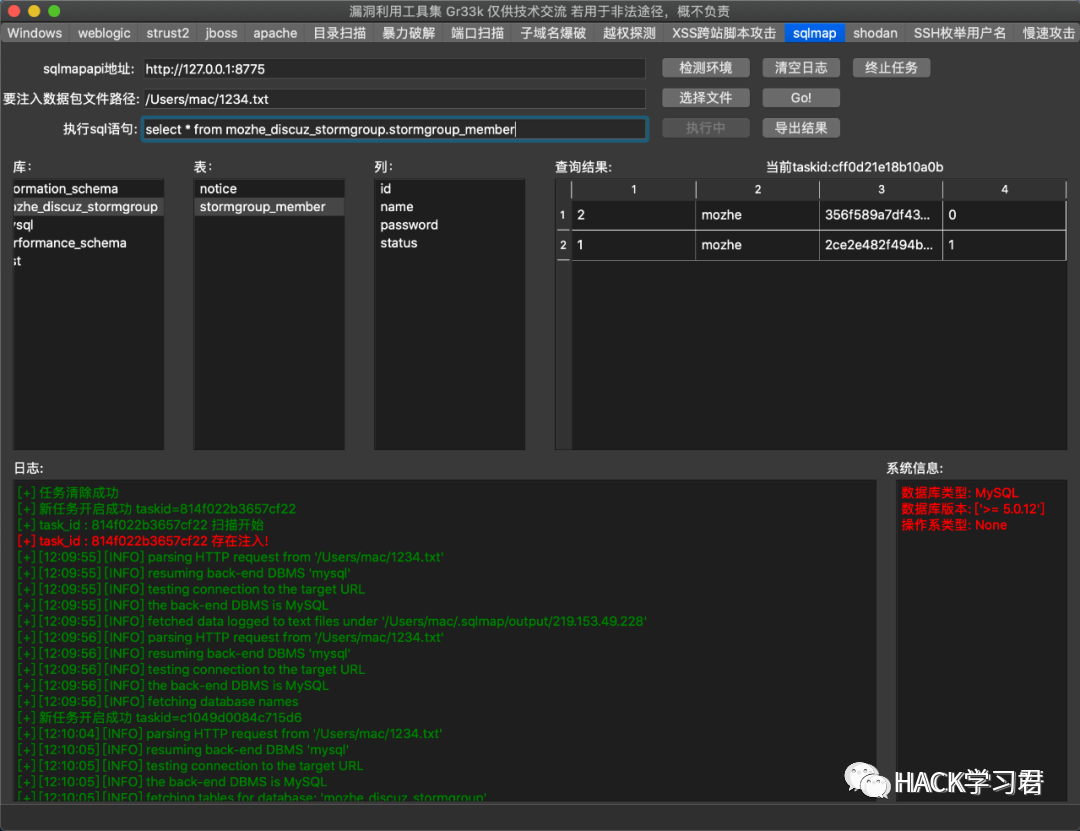Switch to 子域名爆破 tab

(553, 33)
